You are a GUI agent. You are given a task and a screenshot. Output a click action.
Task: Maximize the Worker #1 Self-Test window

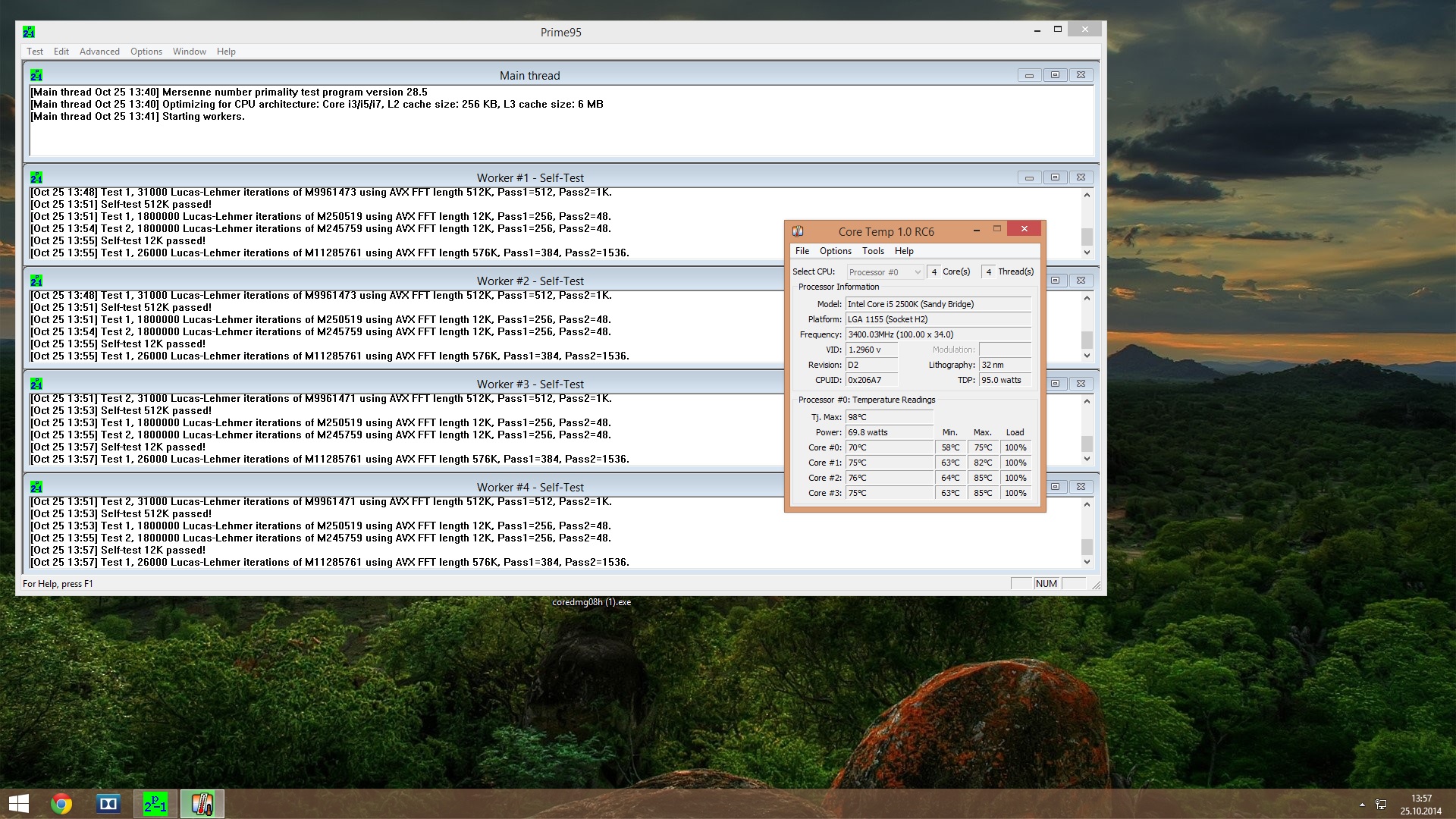click(x=1055, y=177)
